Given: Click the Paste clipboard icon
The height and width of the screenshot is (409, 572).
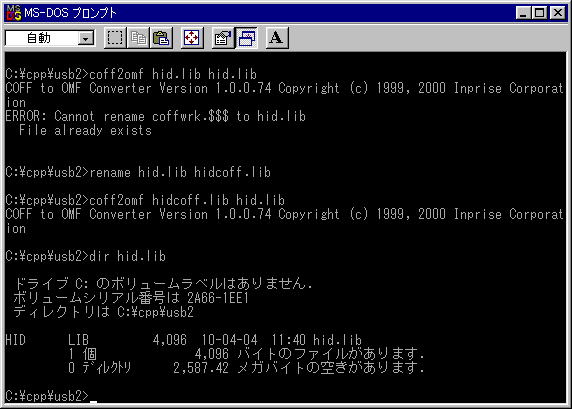Looking at the screenshot, I should point(161,38).
